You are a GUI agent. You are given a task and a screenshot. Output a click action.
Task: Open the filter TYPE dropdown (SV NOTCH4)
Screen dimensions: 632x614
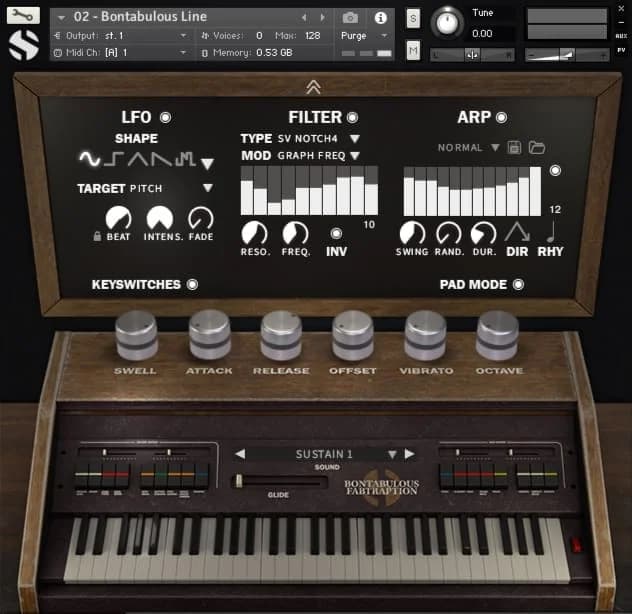[x=354, y=139]
